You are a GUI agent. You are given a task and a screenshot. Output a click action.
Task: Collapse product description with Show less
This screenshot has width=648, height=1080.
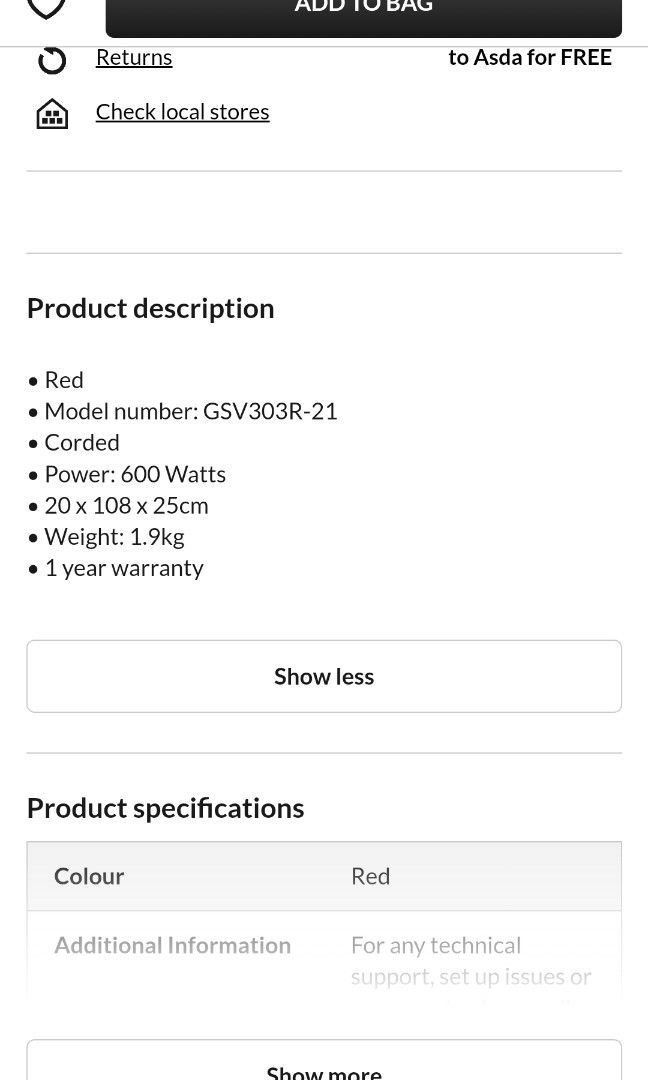tap(323, 676)
